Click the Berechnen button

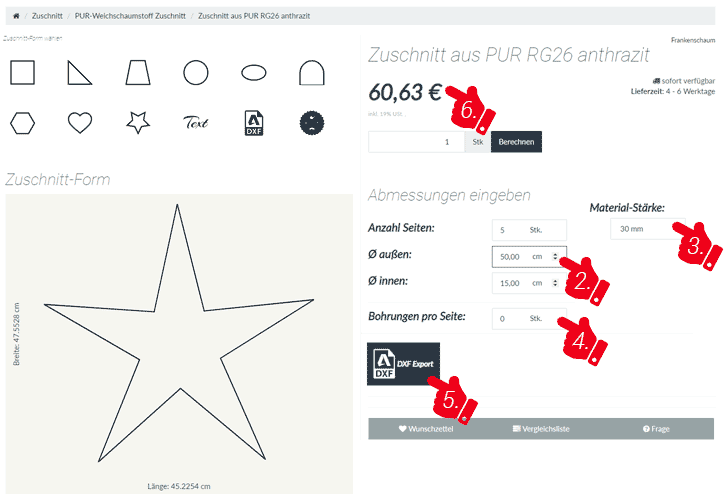(x=516, y=142)
